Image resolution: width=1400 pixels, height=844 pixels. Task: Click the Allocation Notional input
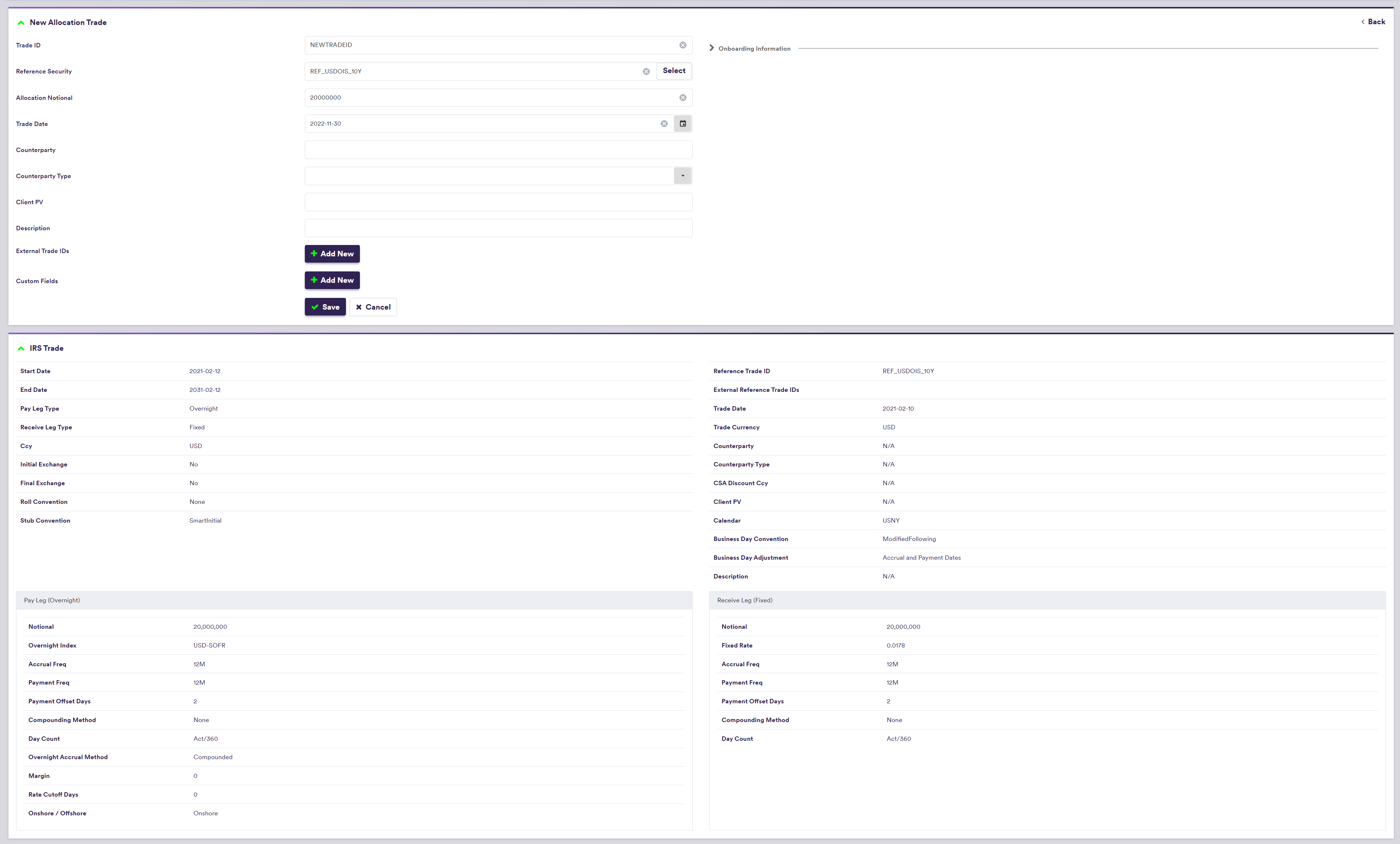[488, 98]
